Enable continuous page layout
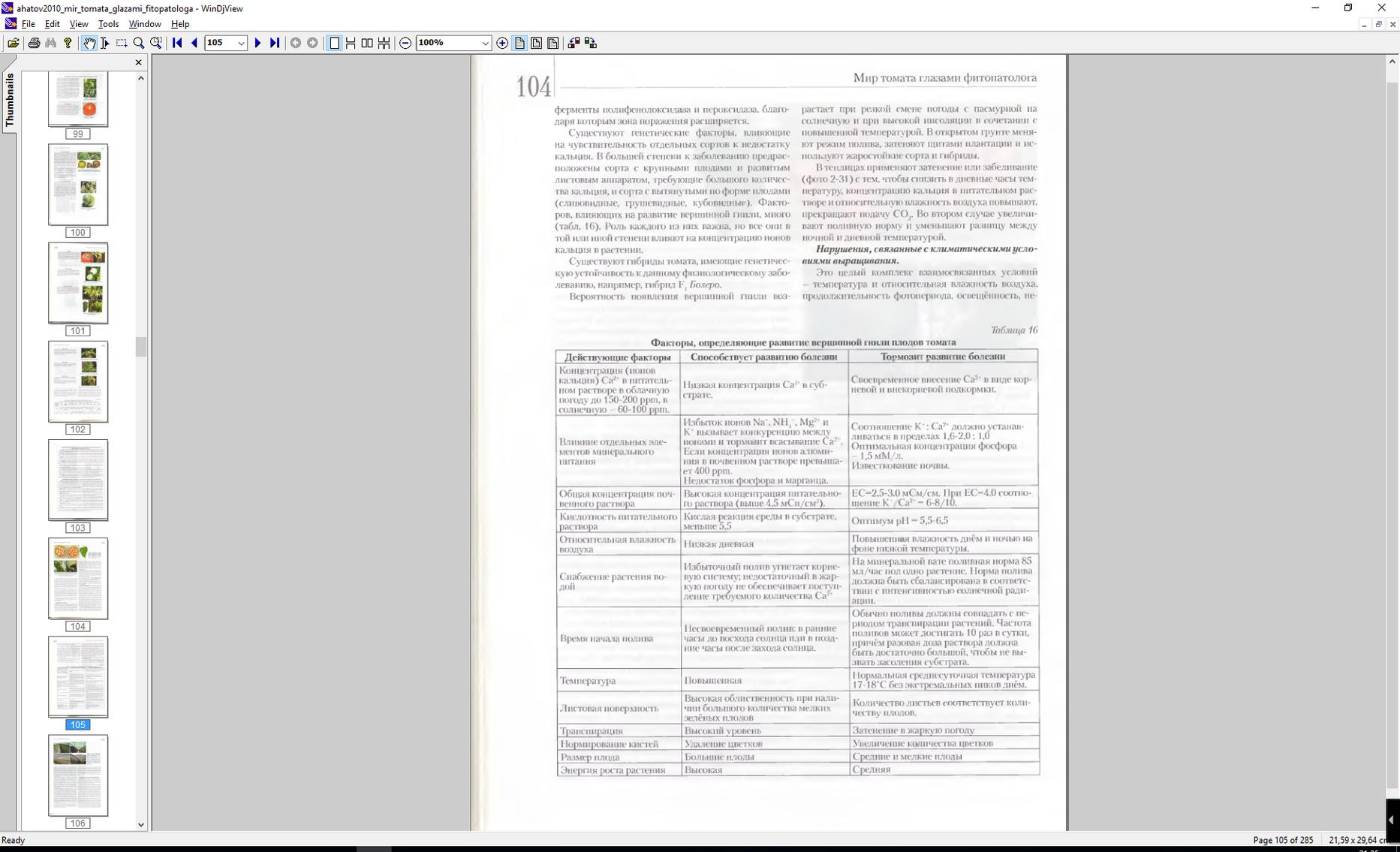The image size is (1400, 852). [x=351, y=43]
